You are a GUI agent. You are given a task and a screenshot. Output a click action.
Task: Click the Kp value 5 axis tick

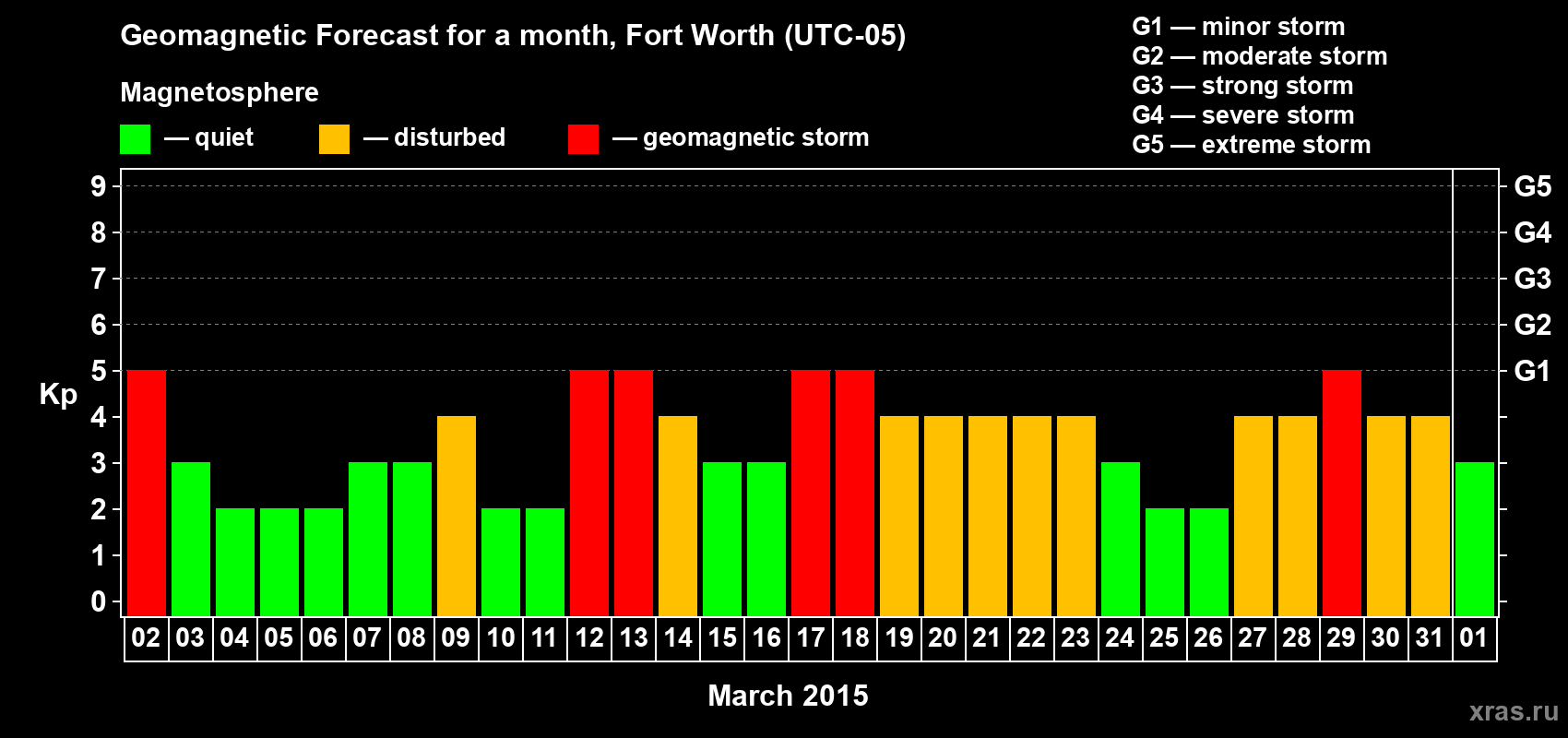(x=99, y=371)
